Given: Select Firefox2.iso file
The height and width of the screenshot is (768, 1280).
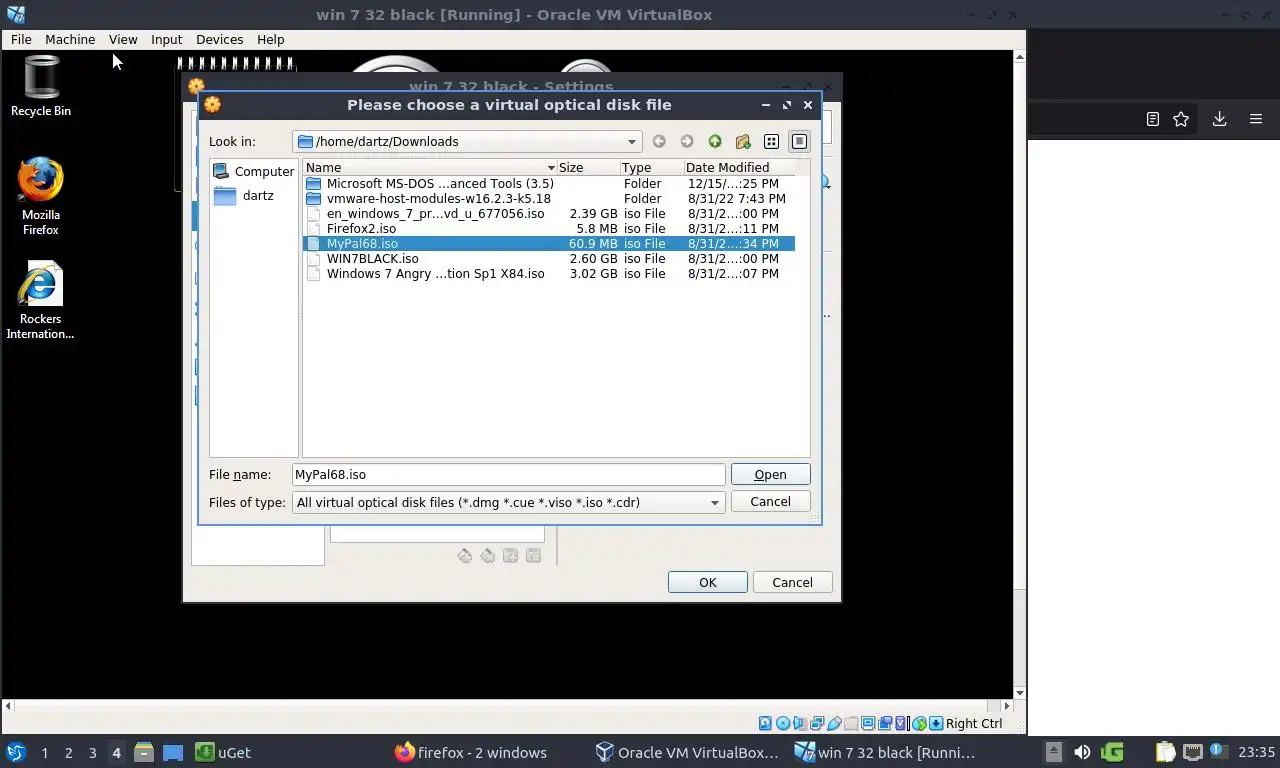Looking at the screenshot, I should point(549,229).
